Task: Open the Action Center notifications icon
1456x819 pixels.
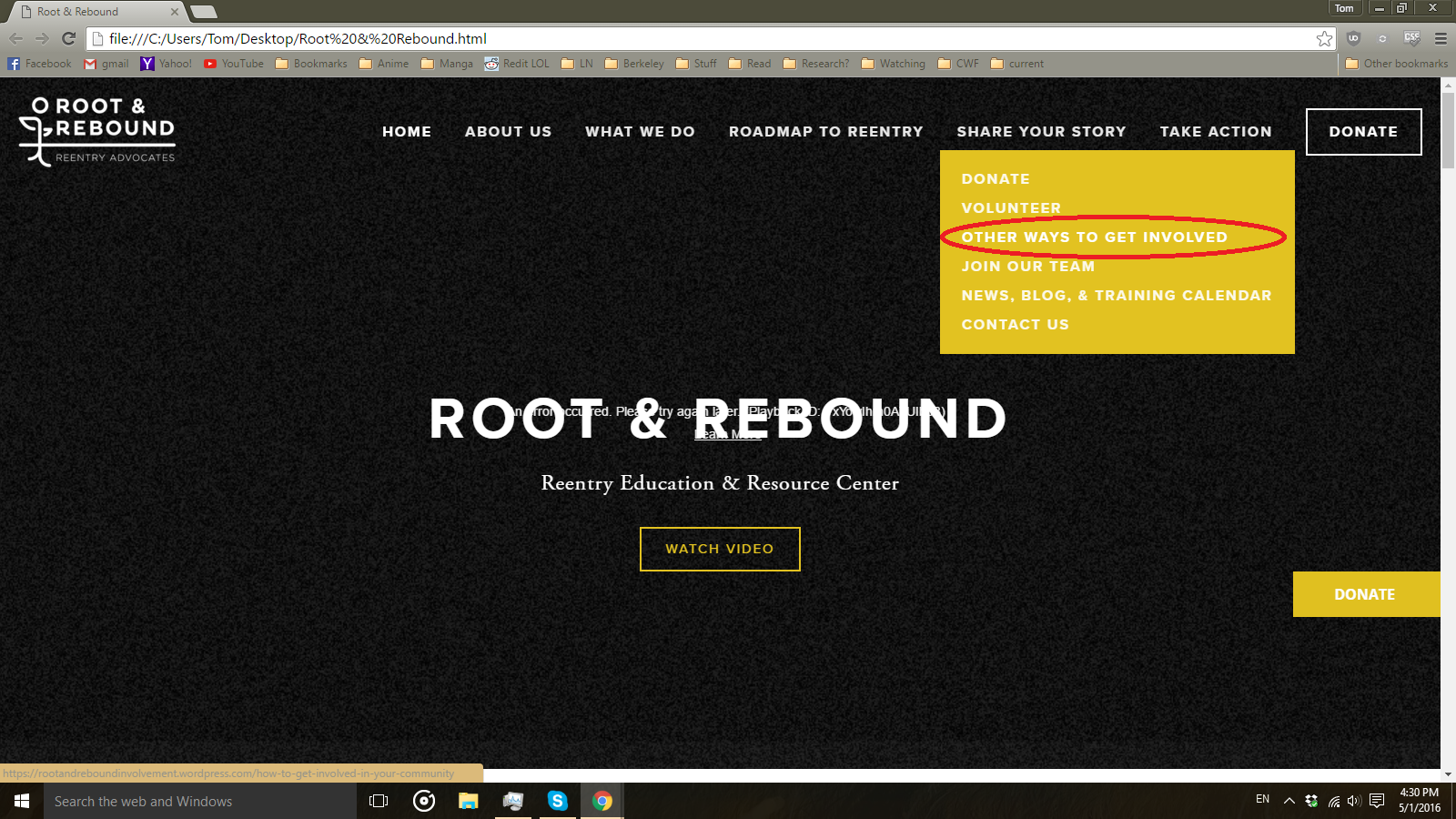Action: pos(1377,801)
